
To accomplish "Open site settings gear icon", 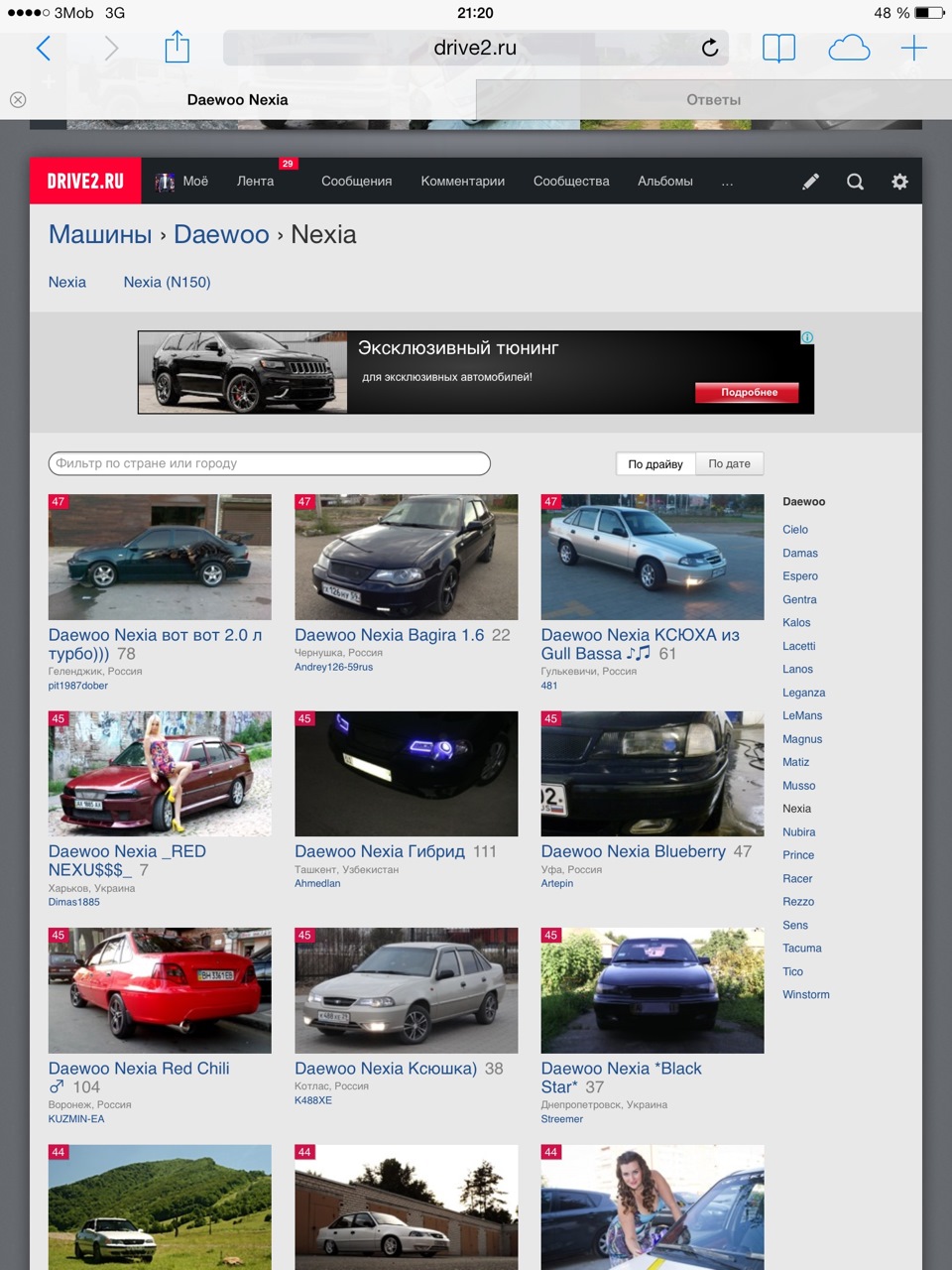I will 899,182.
